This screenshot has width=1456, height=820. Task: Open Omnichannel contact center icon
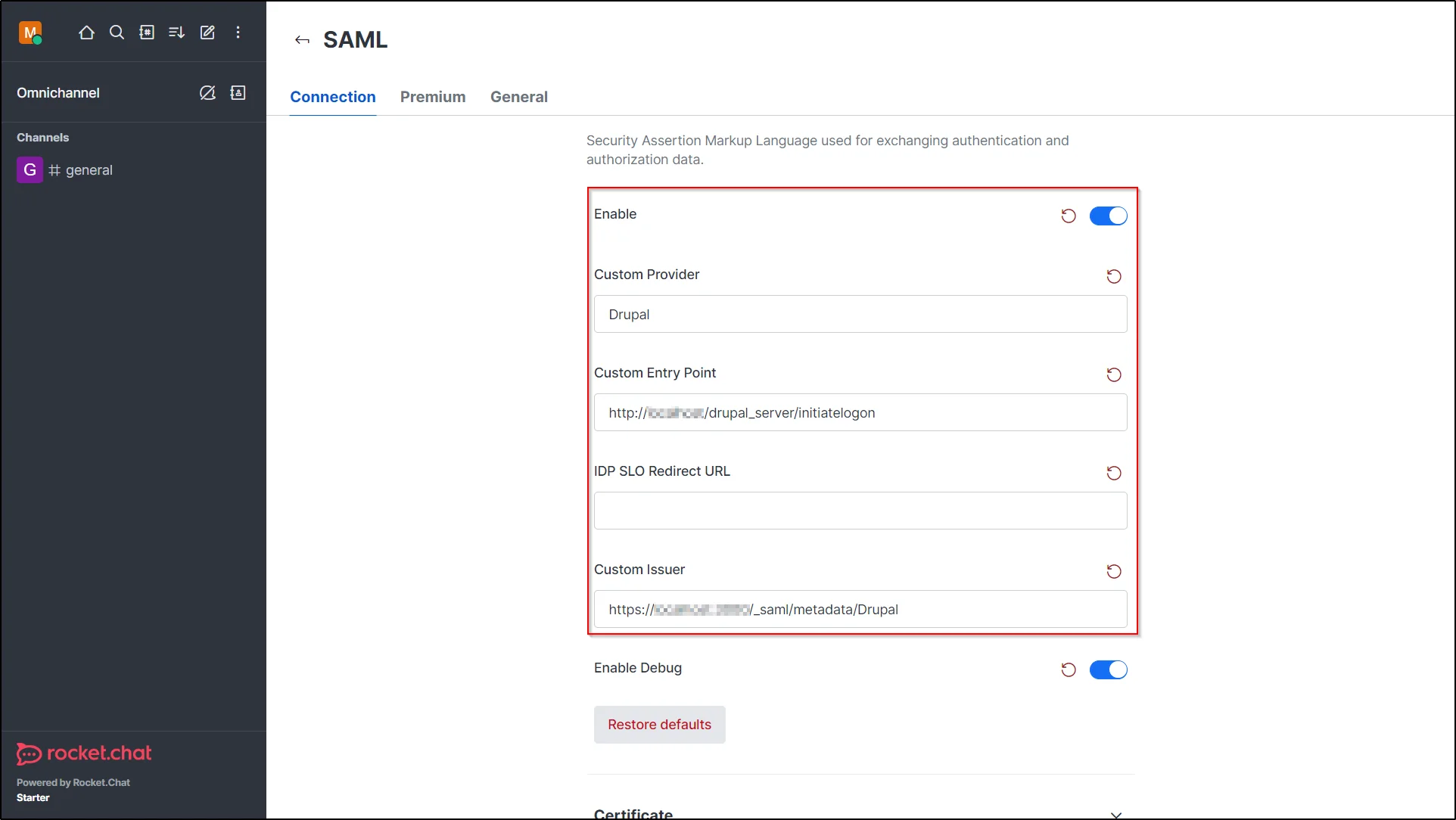coord(238,93)
